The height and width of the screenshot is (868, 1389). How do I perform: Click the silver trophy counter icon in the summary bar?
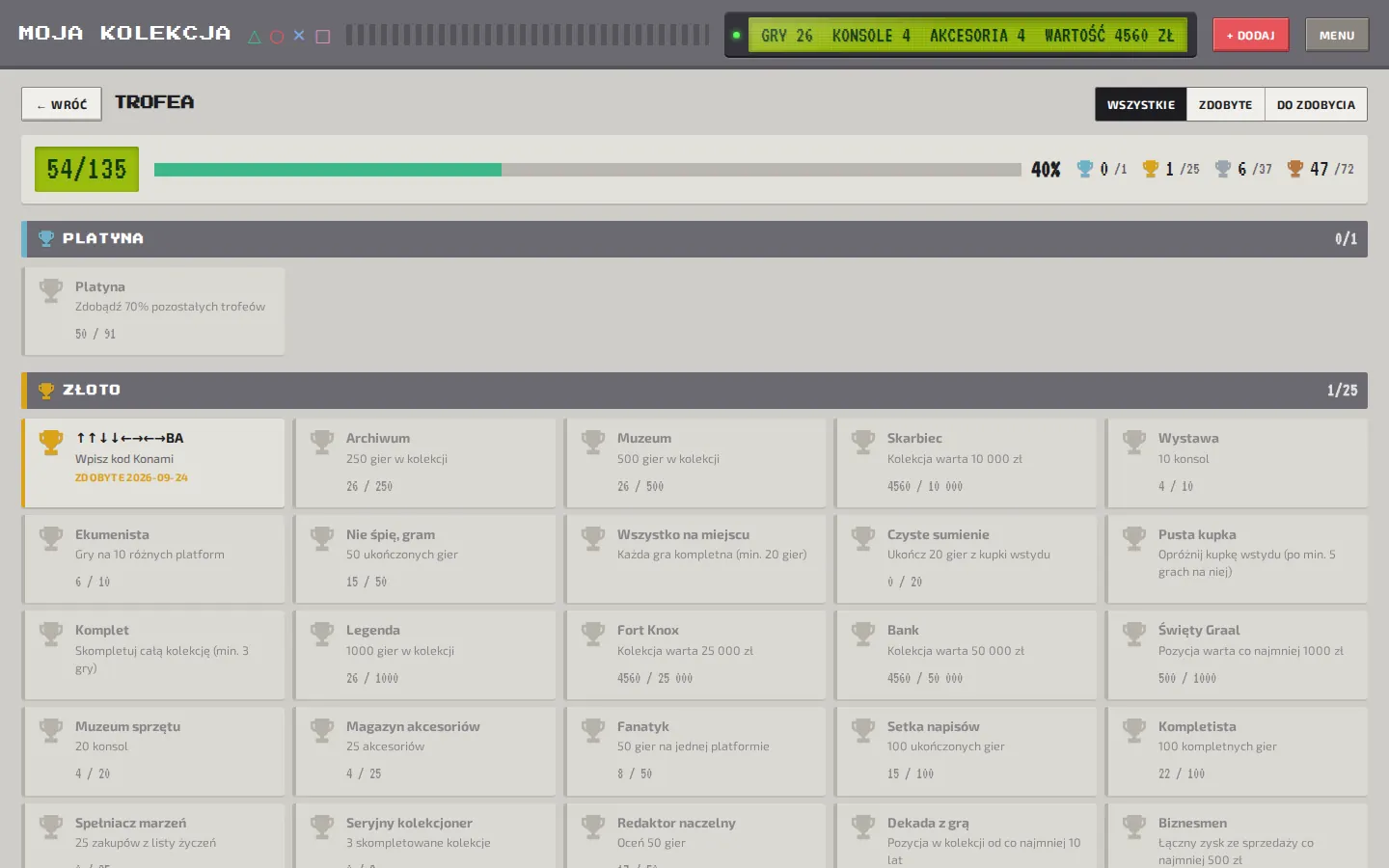tap(1223, 169)
